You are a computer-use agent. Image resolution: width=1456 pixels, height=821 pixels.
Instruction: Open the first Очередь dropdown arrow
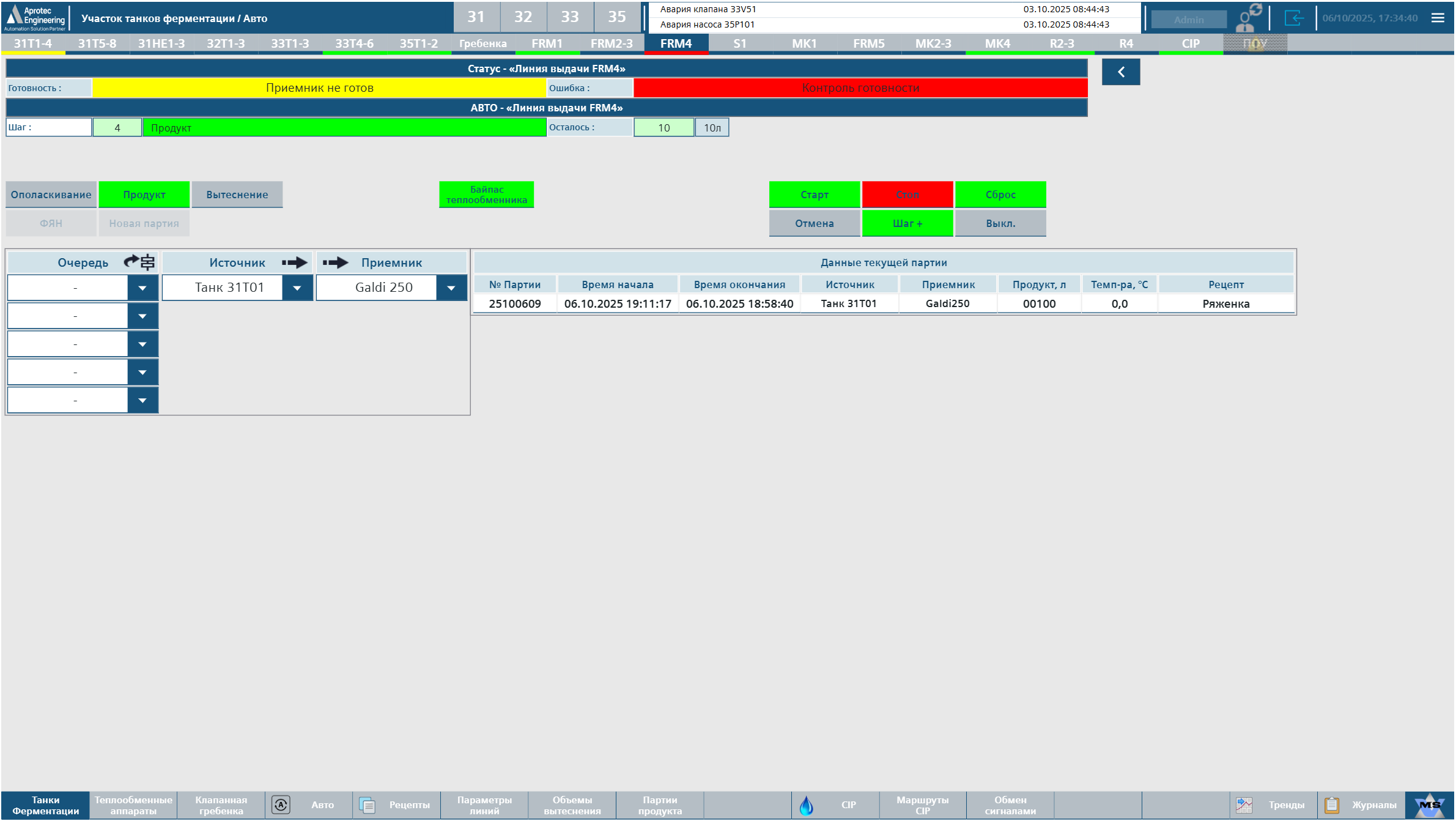(142, 288)
